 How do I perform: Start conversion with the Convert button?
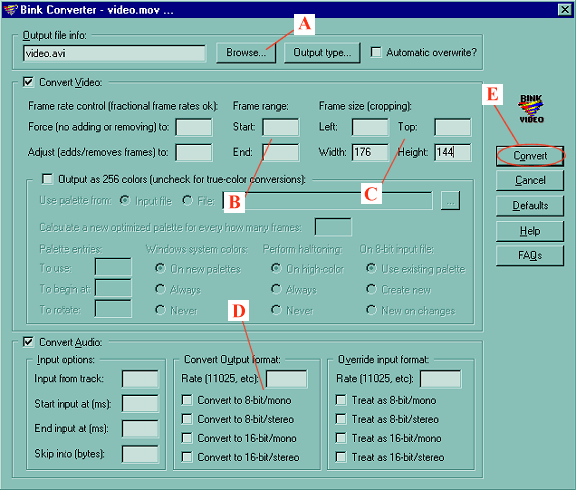pos(530,156)
